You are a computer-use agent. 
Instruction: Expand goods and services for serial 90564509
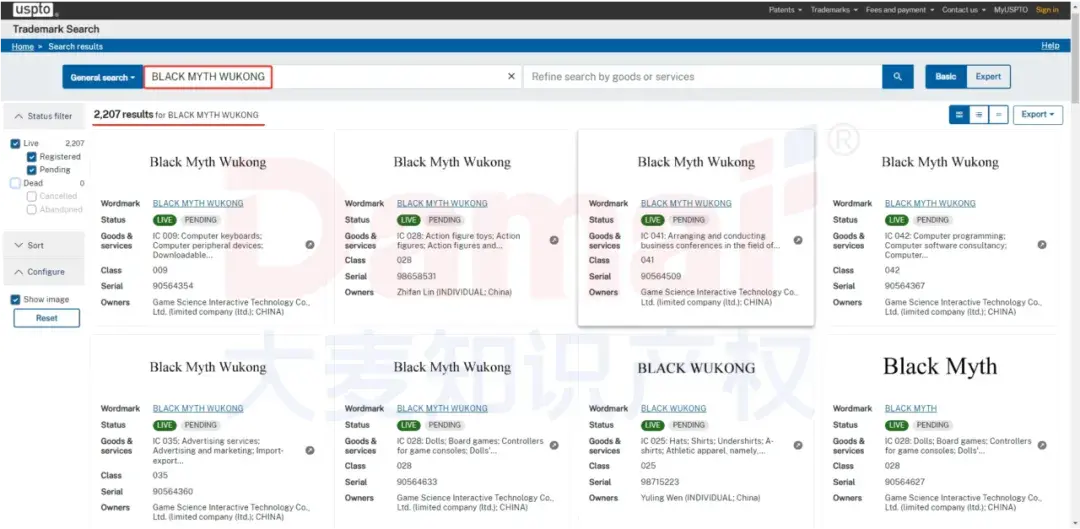[x=798, y=240]
